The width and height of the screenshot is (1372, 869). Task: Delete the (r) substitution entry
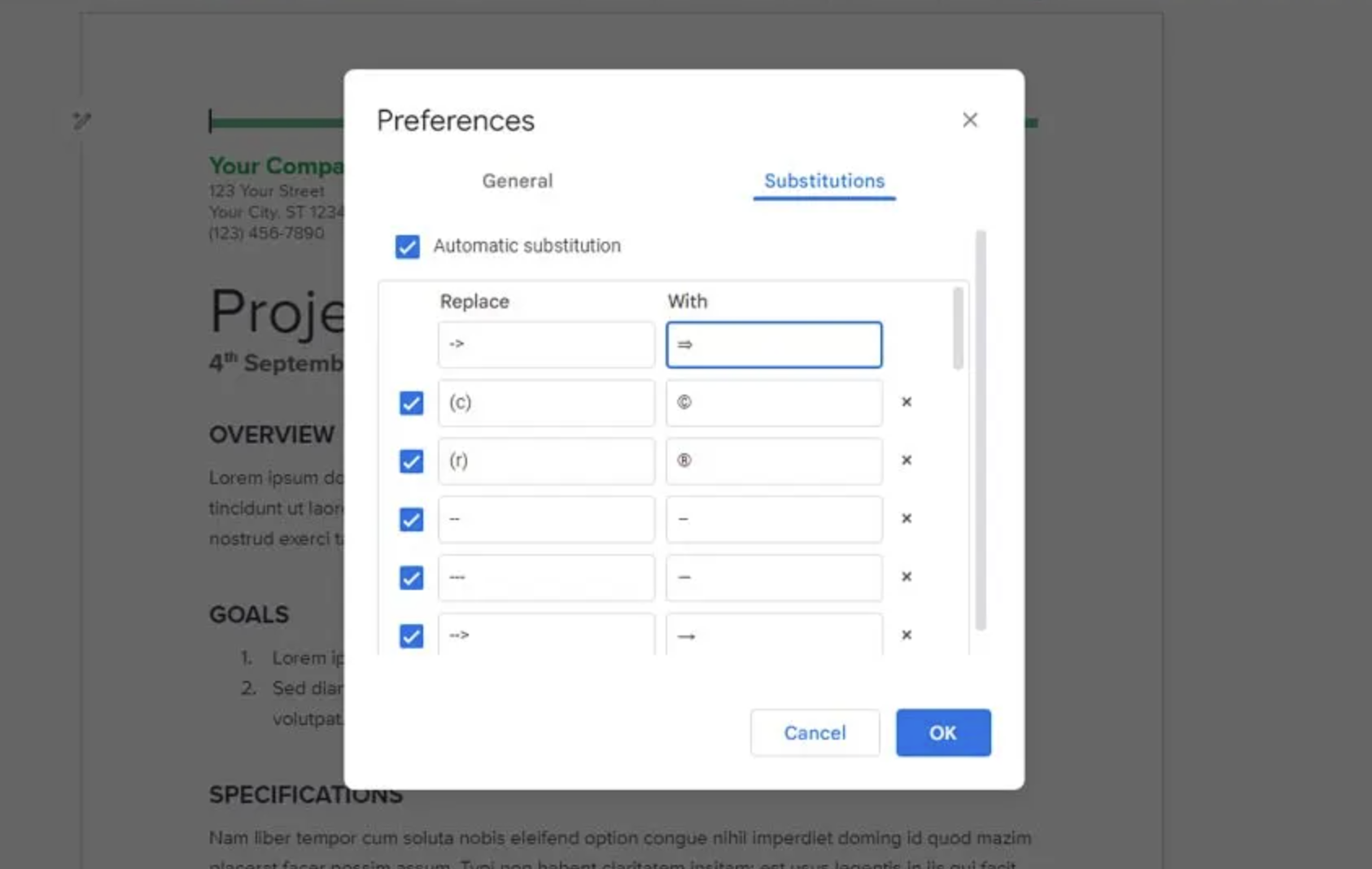(907, 461)
